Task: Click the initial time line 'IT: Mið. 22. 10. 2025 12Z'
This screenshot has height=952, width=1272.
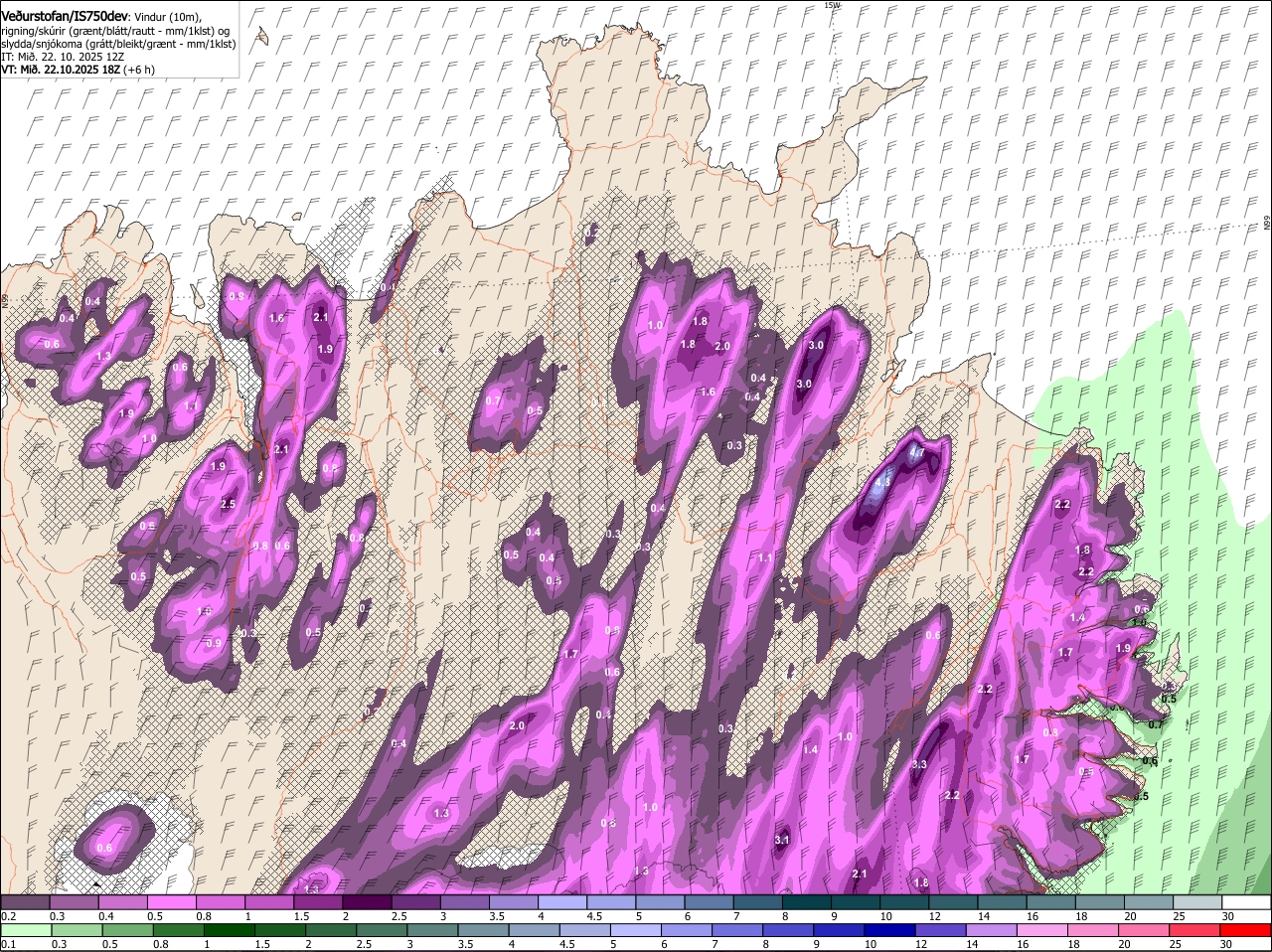Action: click(63, 57)
